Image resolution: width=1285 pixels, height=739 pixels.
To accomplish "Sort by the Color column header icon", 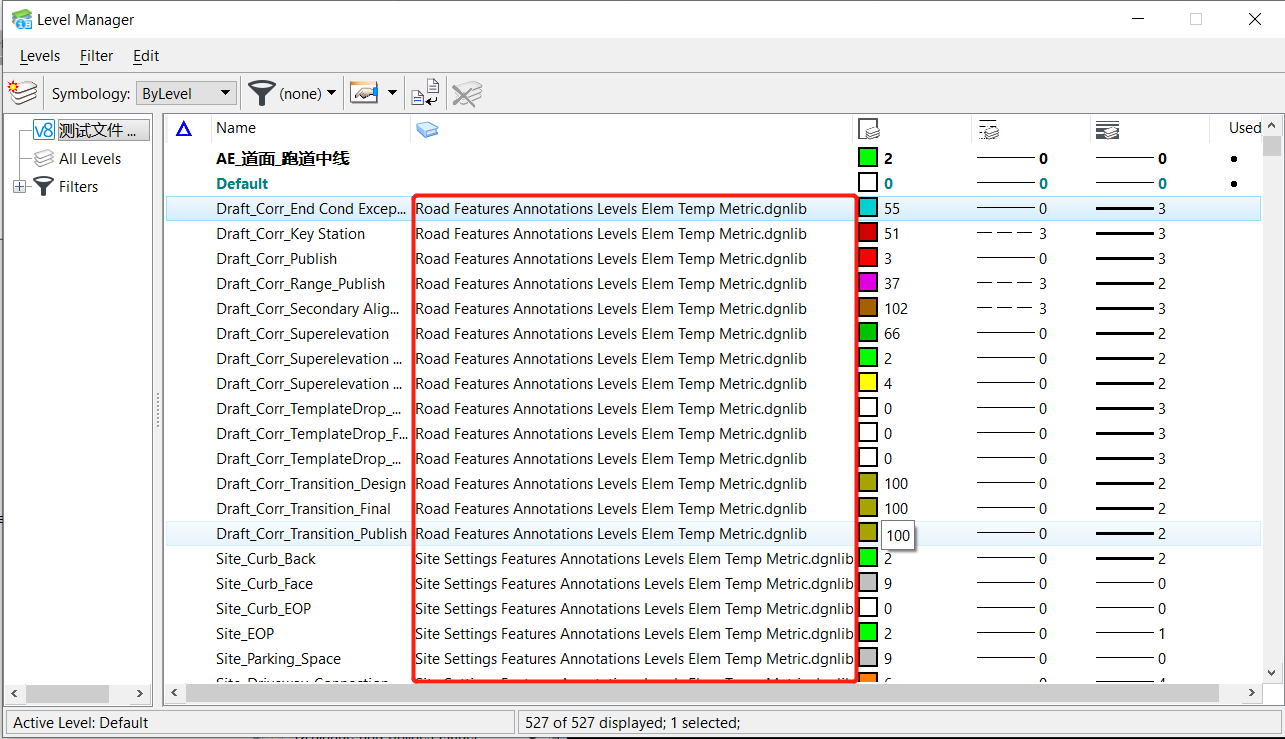I will (869, 129).
